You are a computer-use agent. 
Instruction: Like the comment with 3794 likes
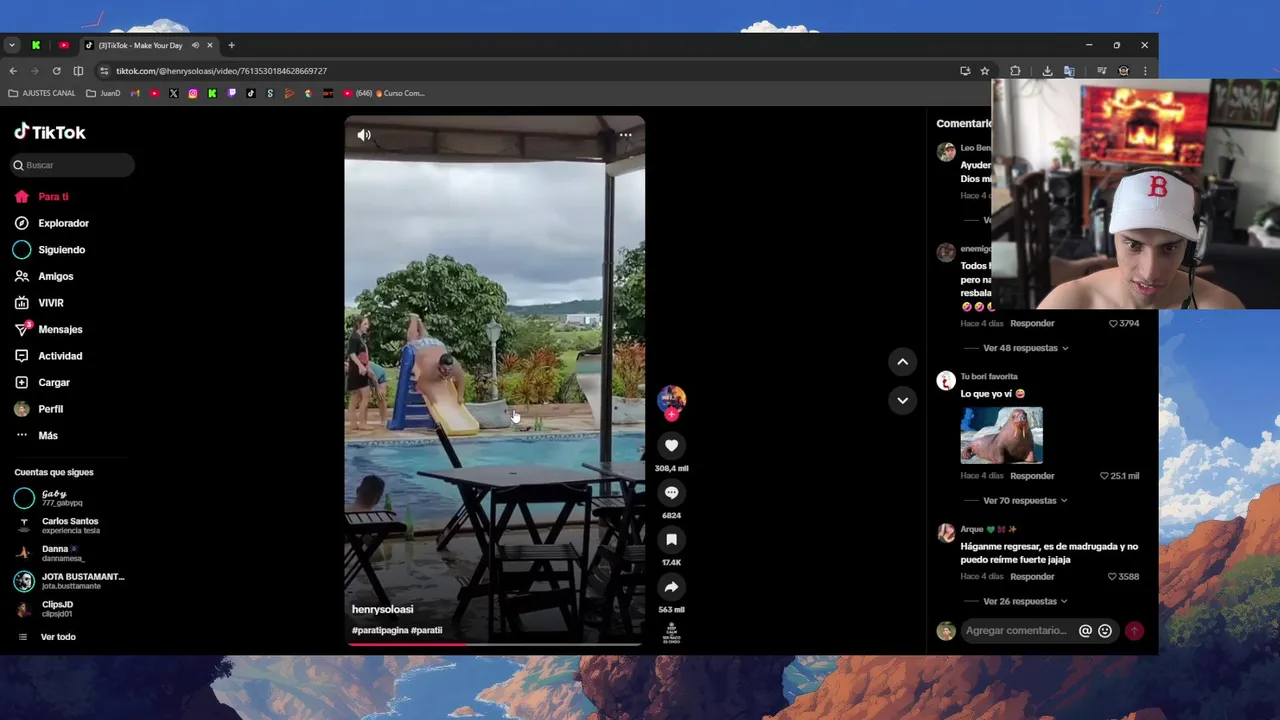(x=1113, y=324)
